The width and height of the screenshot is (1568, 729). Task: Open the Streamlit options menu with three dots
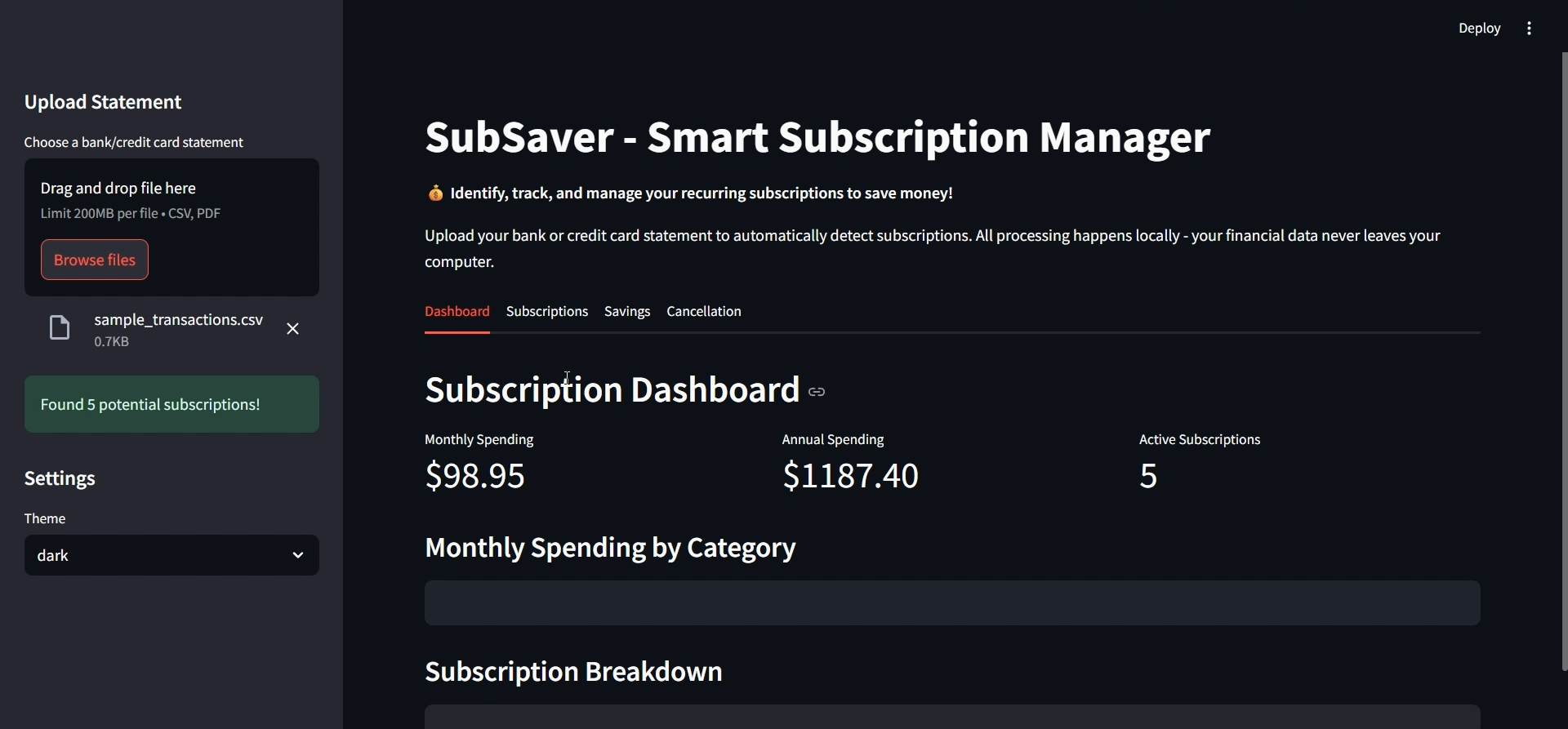pyautogui.click(x=1528, y=28)
